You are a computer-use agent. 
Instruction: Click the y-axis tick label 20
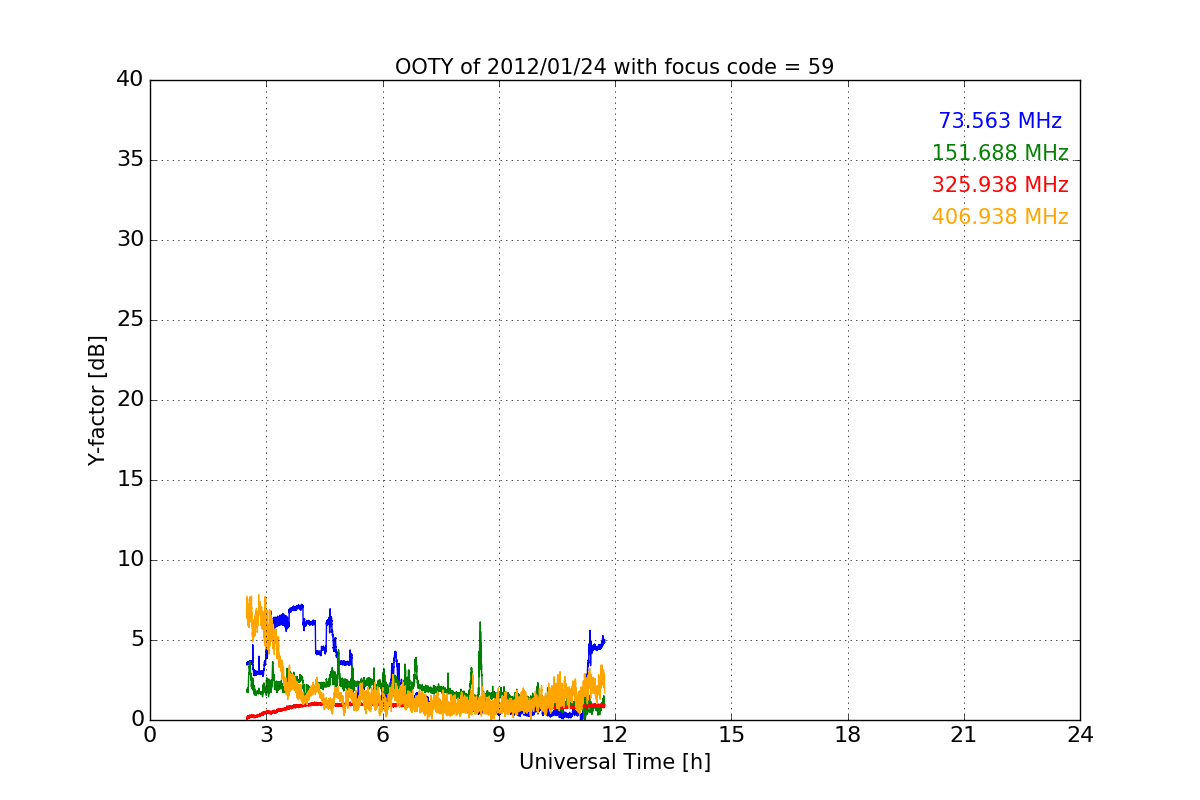click(x=130, y=400)
